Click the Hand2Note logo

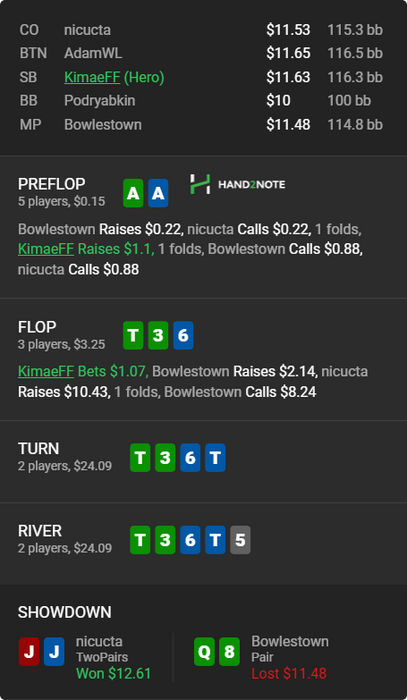(x=237, y=184)
